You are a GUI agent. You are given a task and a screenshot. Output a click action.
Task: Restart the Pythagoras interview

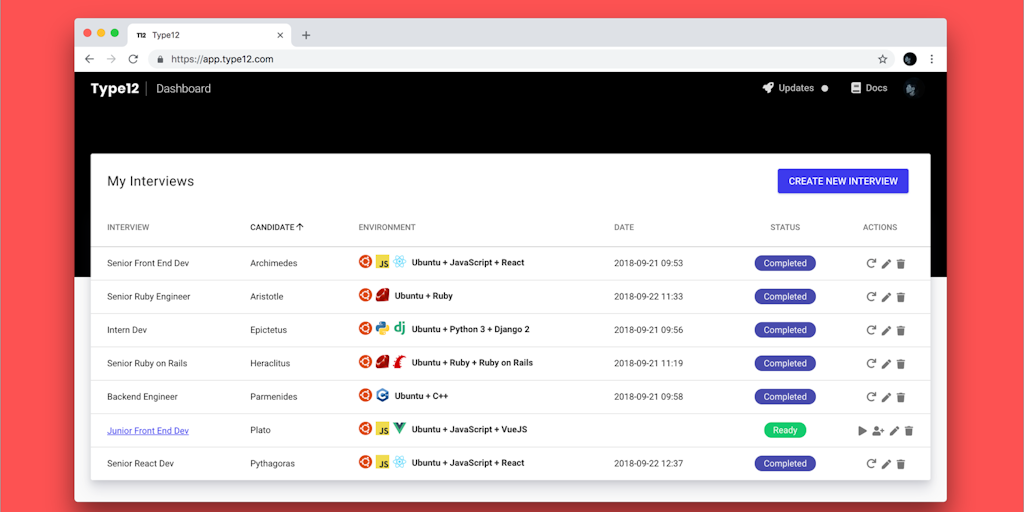[871, 464]
